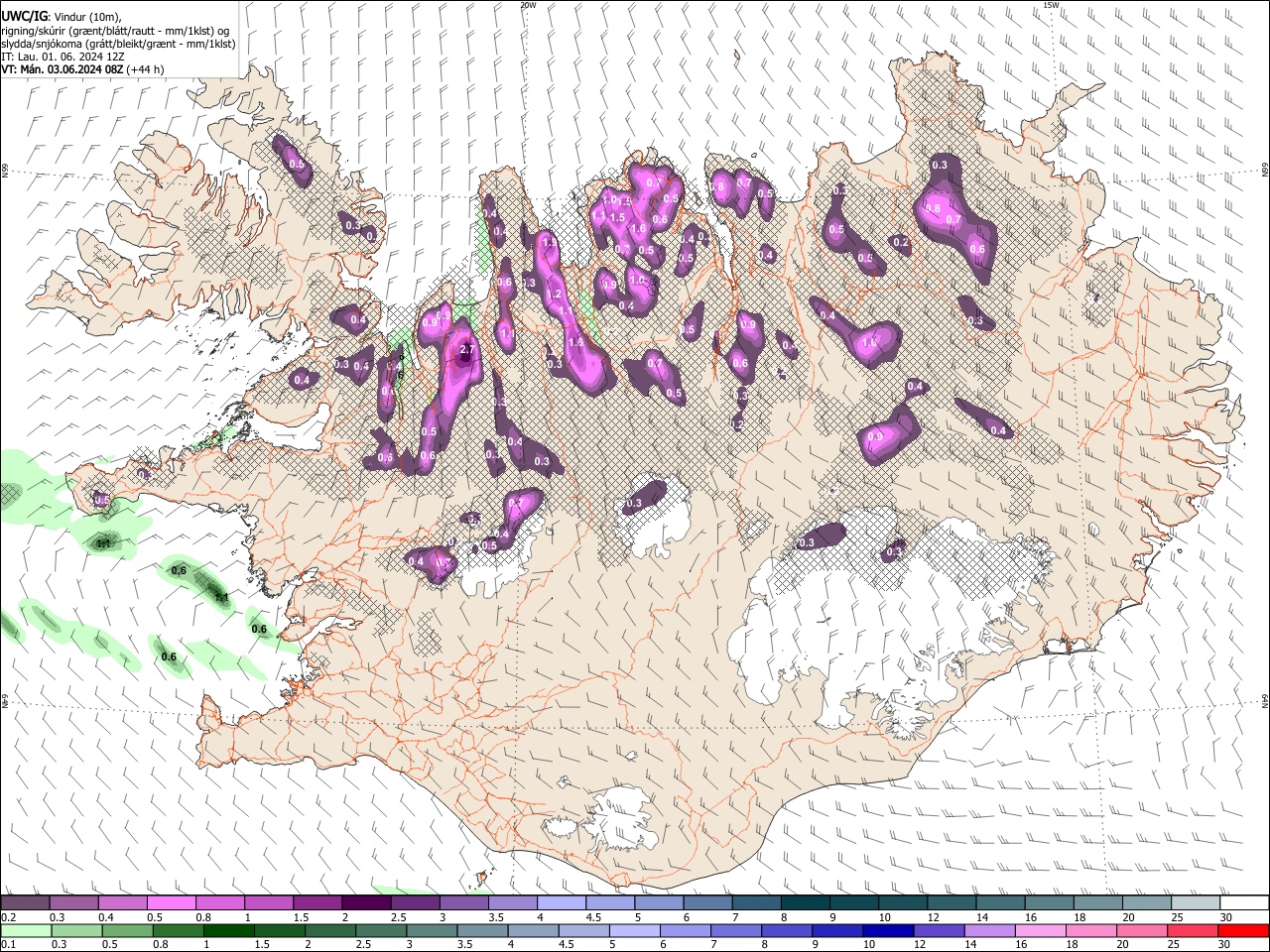
Task: Pick the deep navy blue 10–12 rain swatch
Action: pyautogui.click(x=888, y=930)
